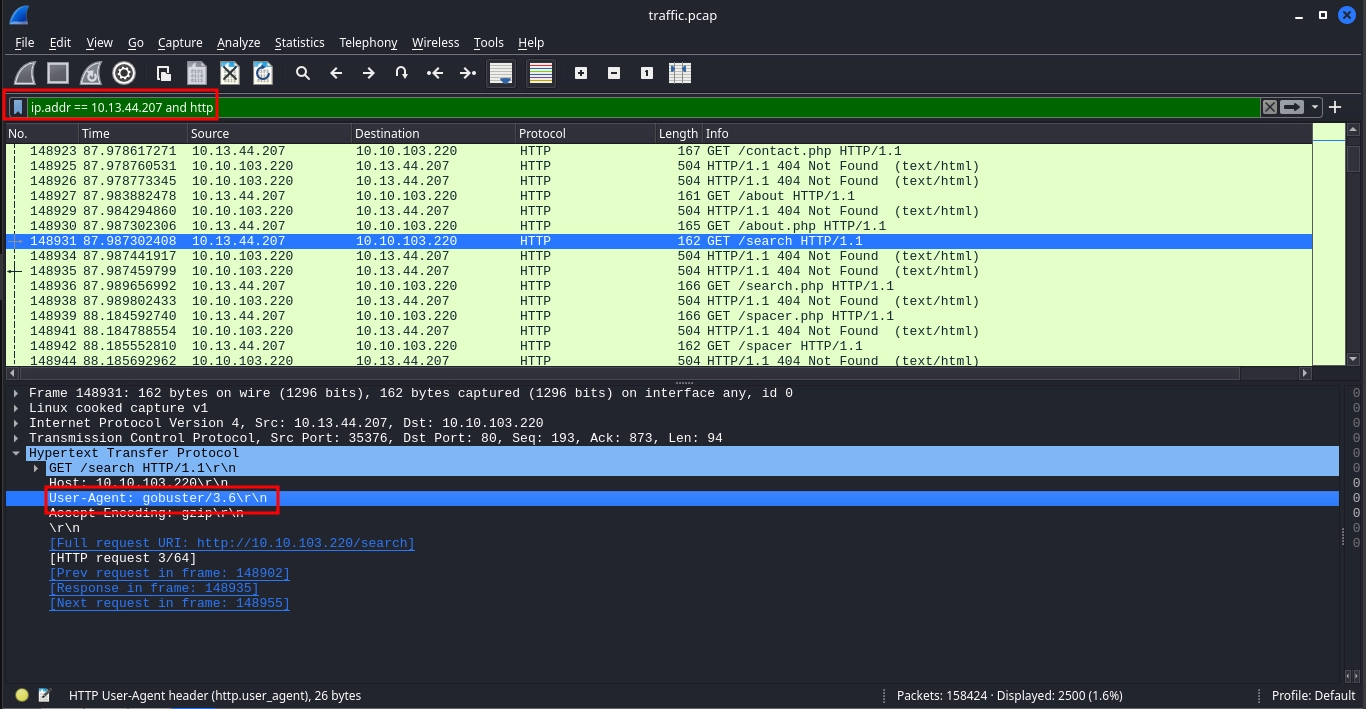Open the Analyze menu
1366x709 pixels.
238,43
